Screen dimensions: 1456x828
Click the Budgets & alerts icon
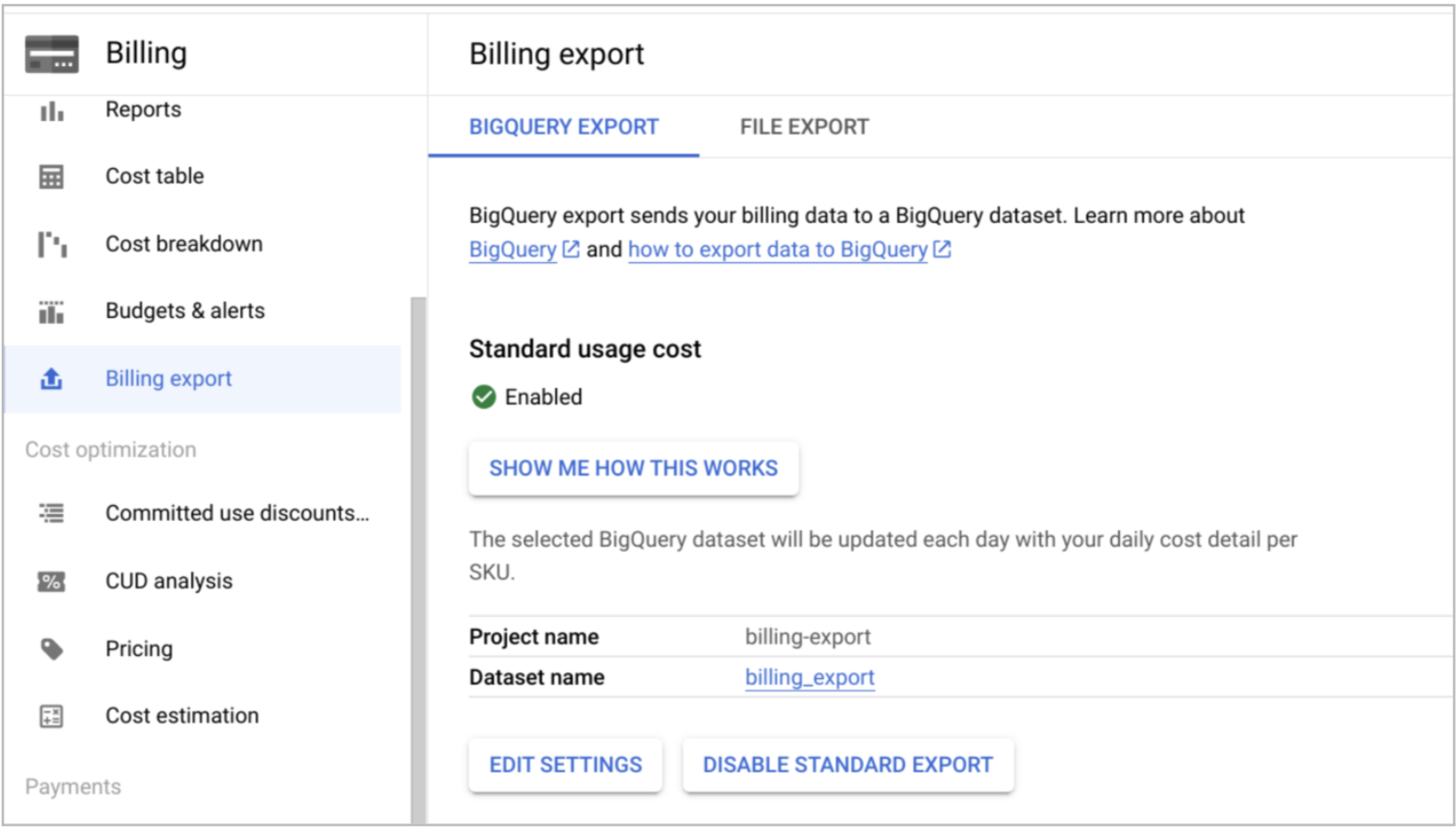[x=52, y=311]
